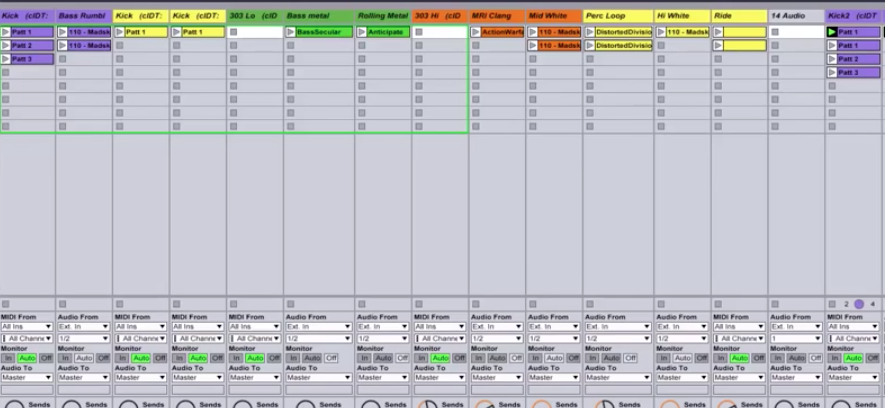Click the clip stop button on Mid White track
This screenshot has height=408, width=885.
[x=532, y=304]
